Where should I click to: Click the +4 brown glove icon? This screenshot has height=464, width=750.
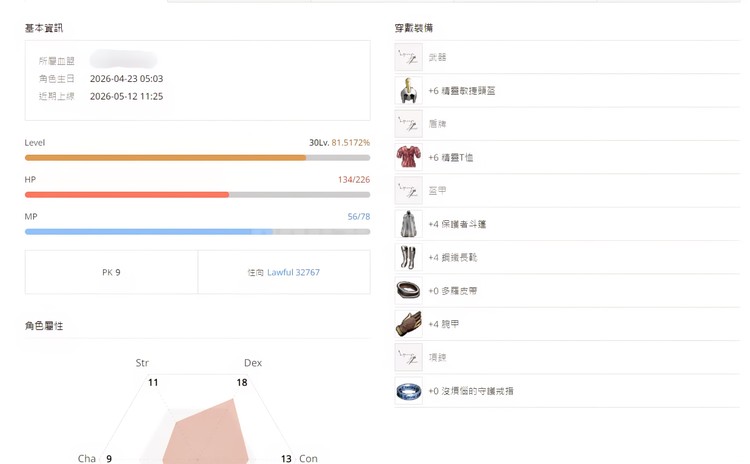(x=408, y=324)
